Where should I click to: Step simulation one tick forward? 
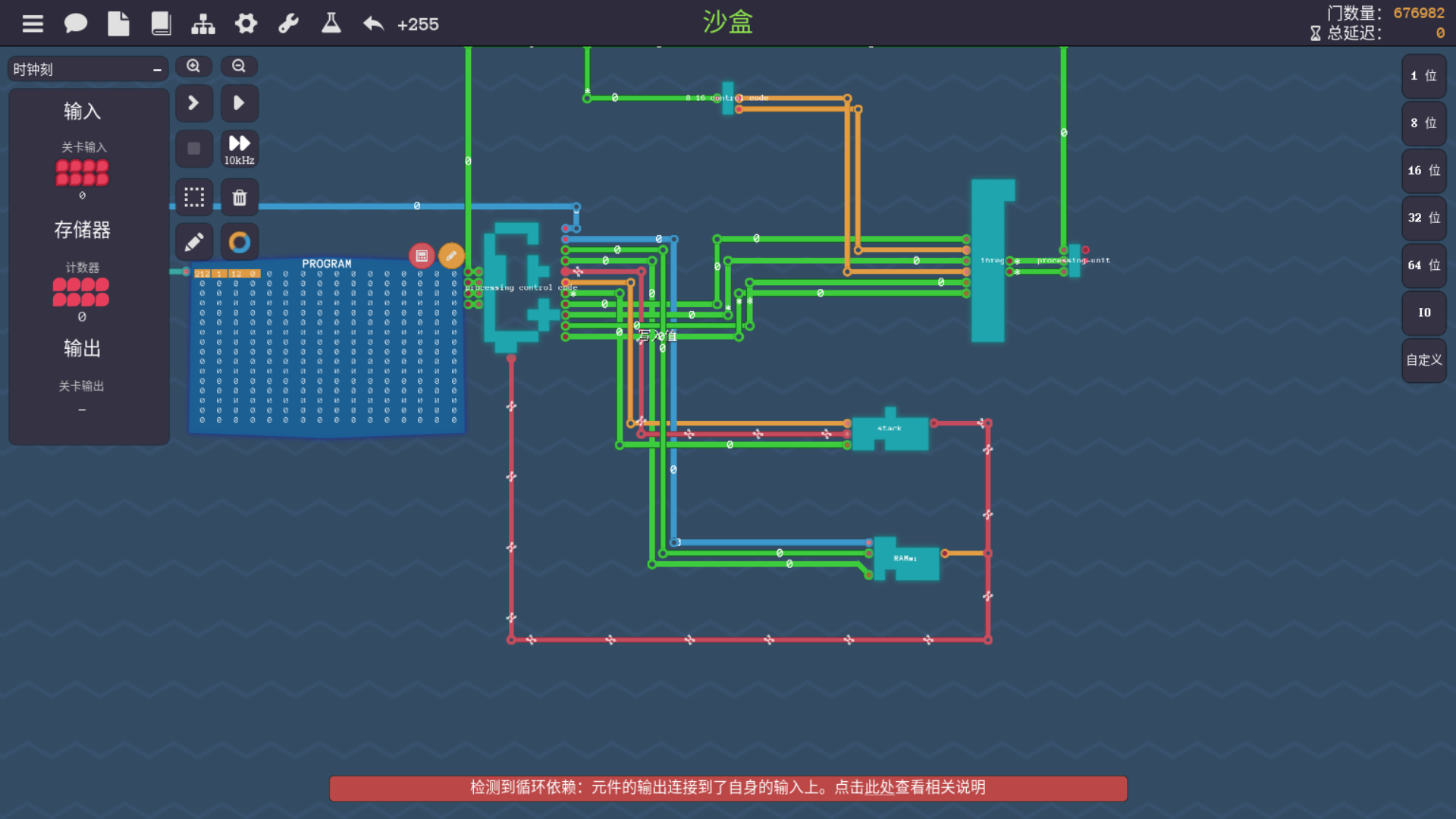(x=193, y=102)
